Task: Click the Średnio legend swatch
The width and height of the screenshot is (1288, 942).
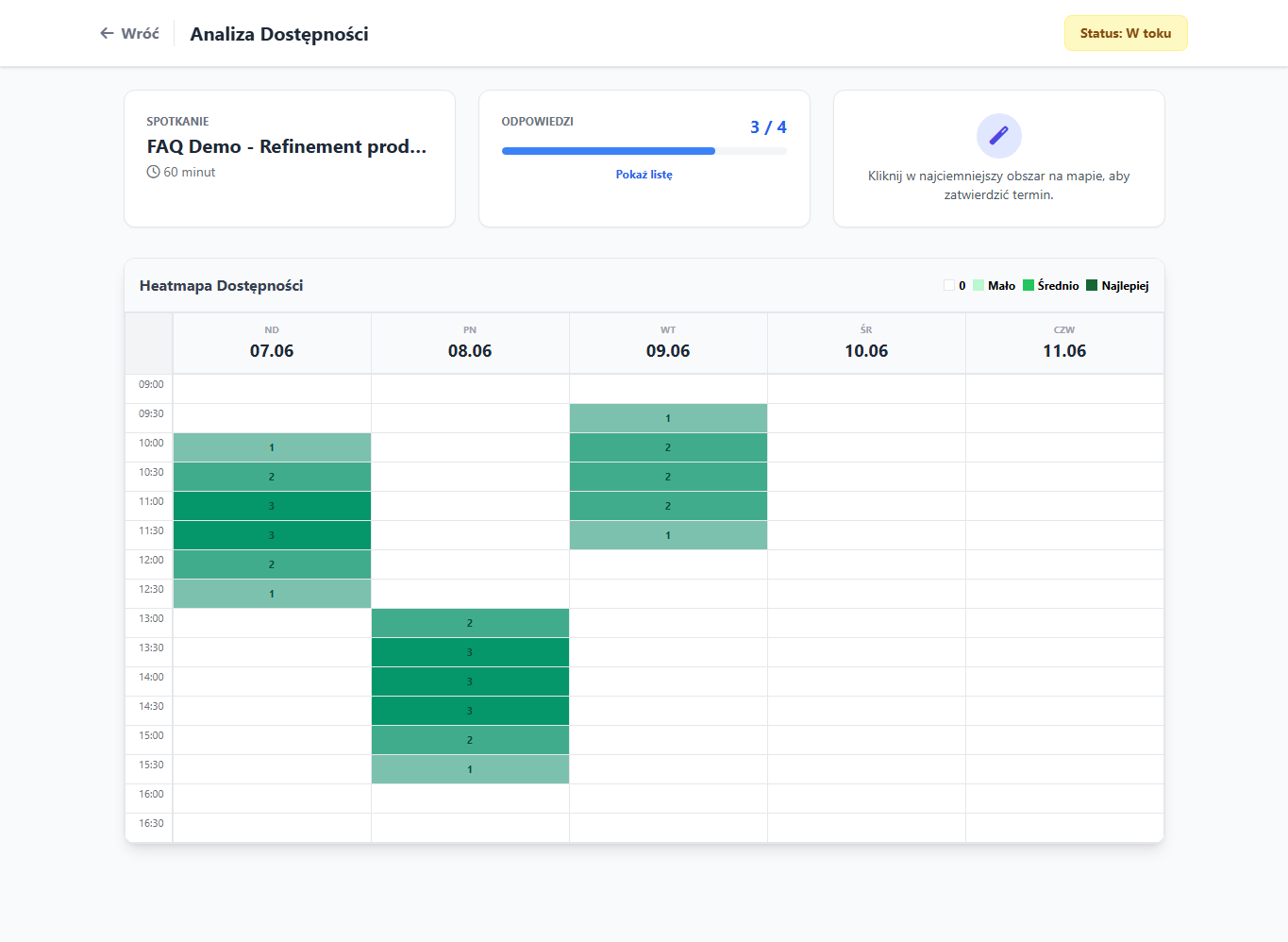Action: pos(1029,285)
